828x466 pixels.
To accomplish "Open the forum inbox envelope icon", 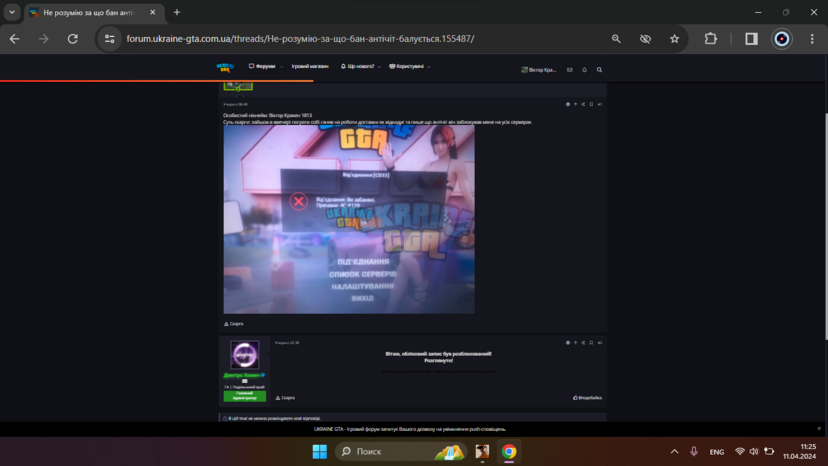I will pyautogui.click(x=570, y=70).
